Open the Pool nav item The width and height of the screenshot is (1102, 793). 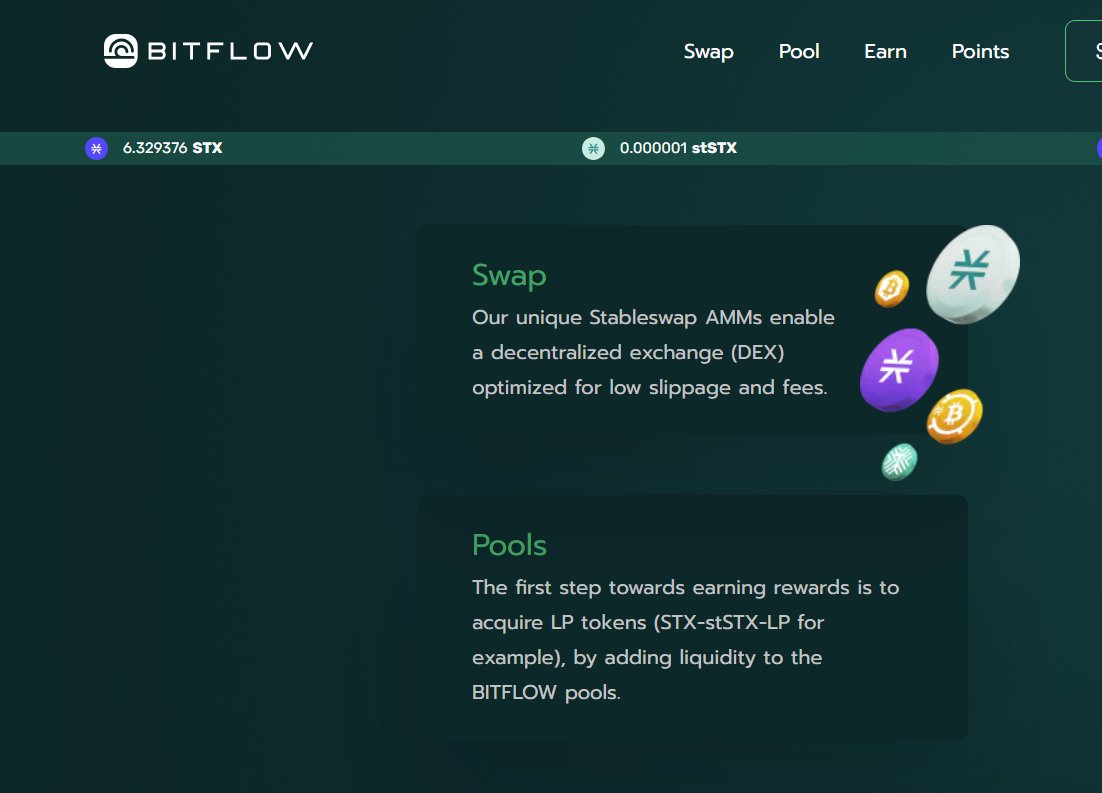point(799,51)
